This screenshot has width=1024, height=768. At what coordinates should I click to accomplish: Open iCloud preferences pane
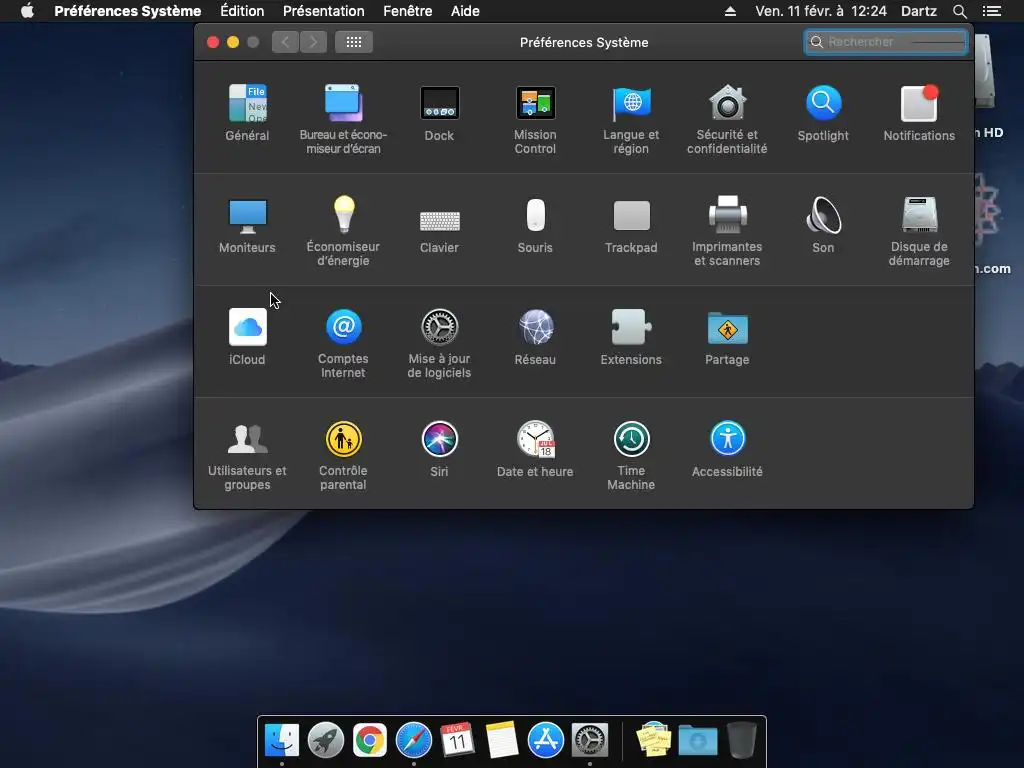click(x=247, y=336)
